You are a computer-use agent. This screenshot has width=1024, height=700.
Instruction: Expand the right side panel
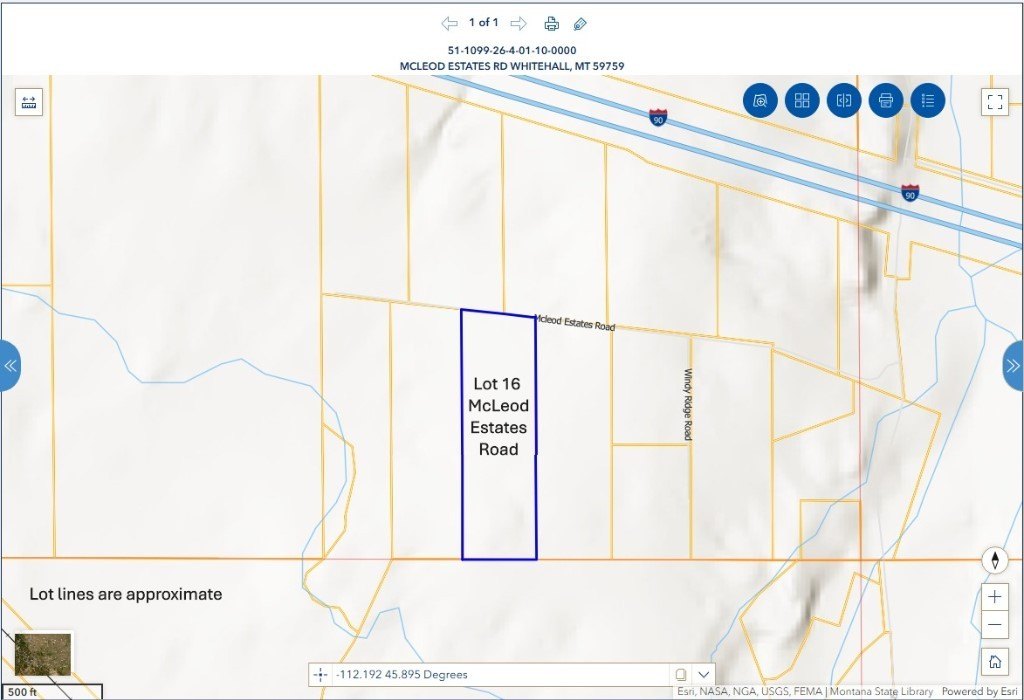coord(1013,365)
